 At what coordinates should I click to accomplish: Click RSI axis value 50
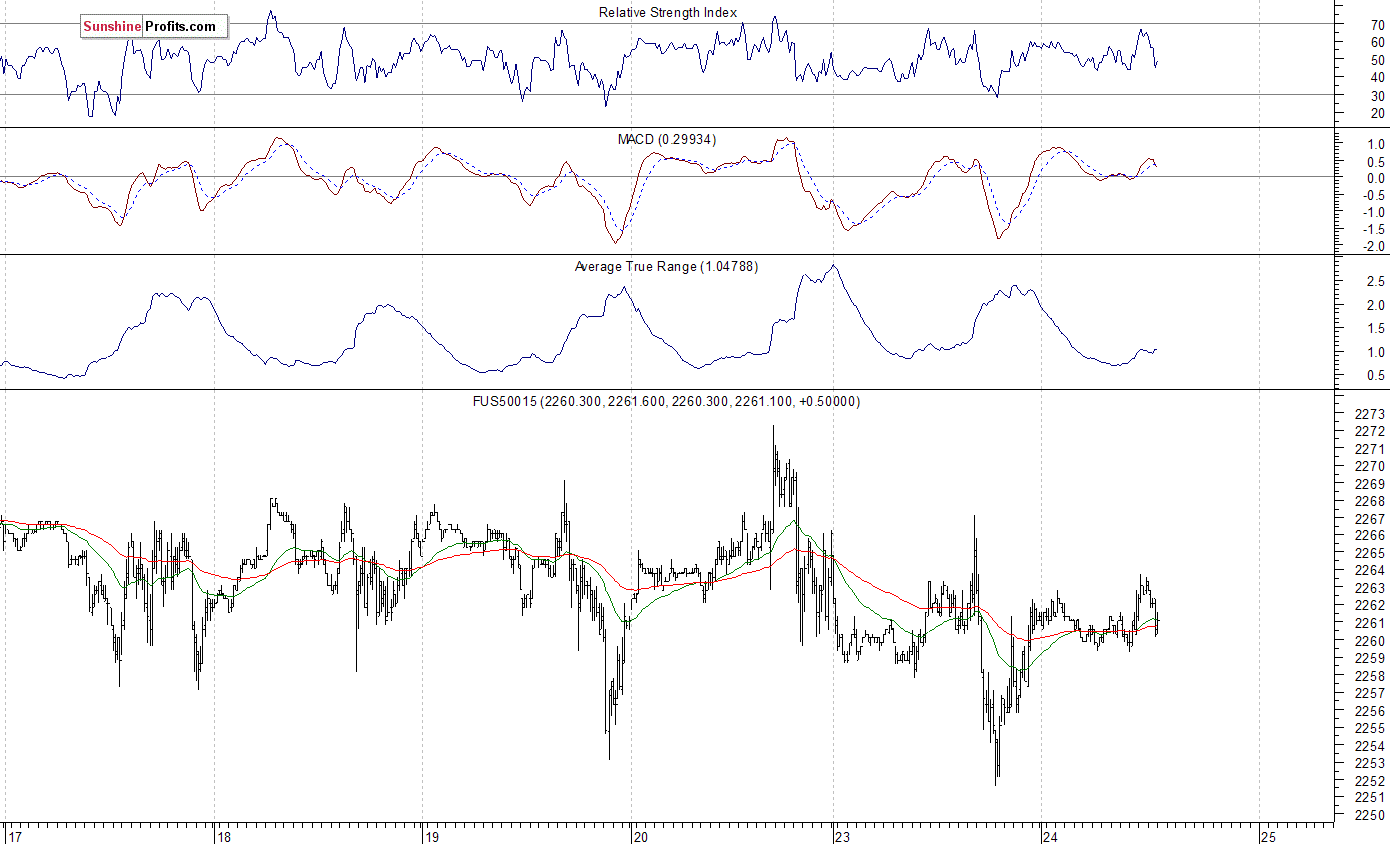coord(1377,60)
